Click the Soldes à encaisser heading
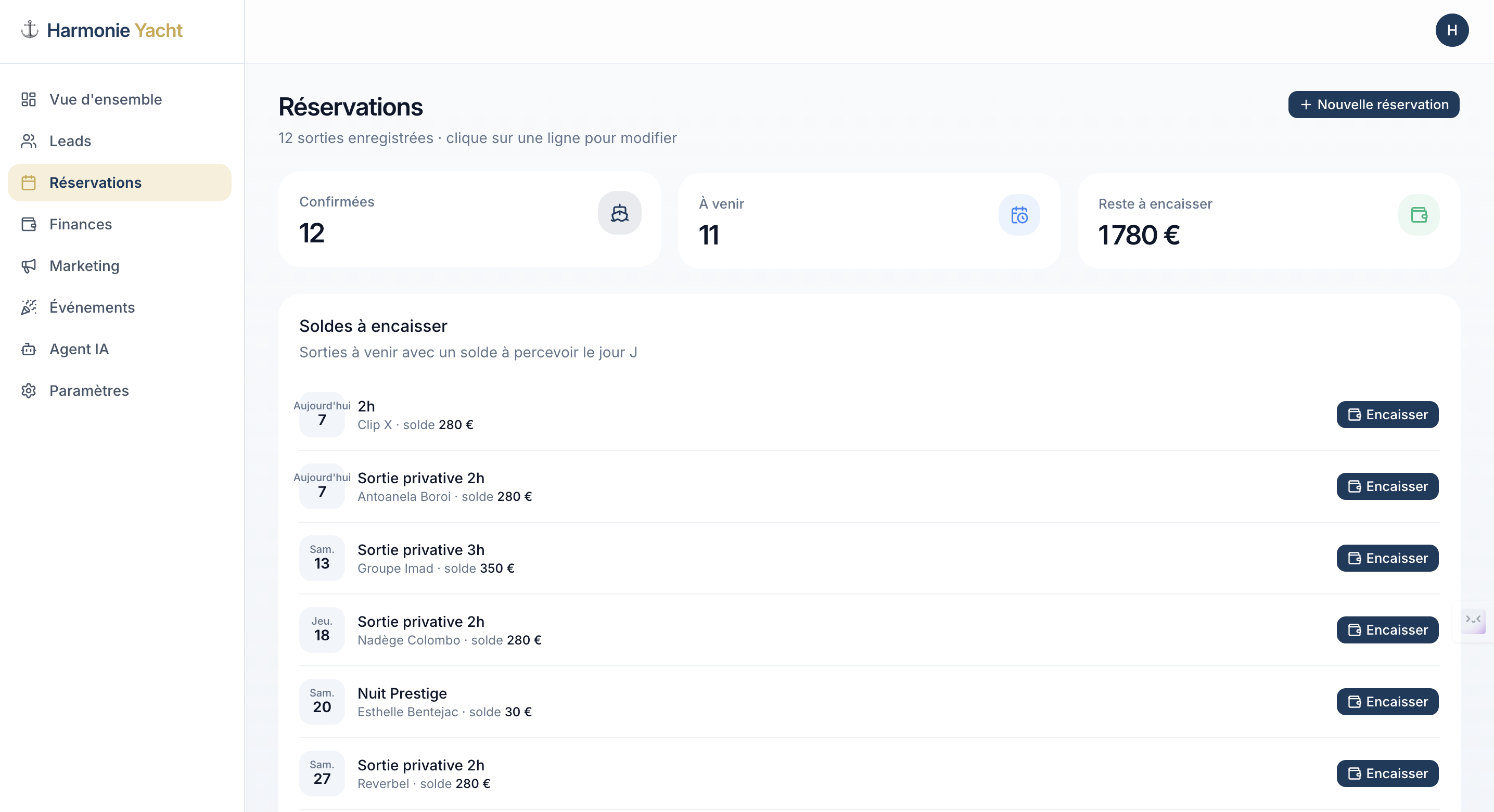 pyautogui.click(x=374, y=326)
